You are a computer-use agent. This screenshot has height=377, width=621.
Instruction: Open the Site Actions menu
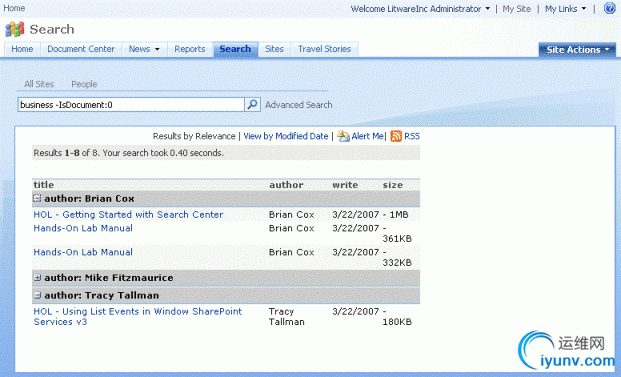pos(577,50)
